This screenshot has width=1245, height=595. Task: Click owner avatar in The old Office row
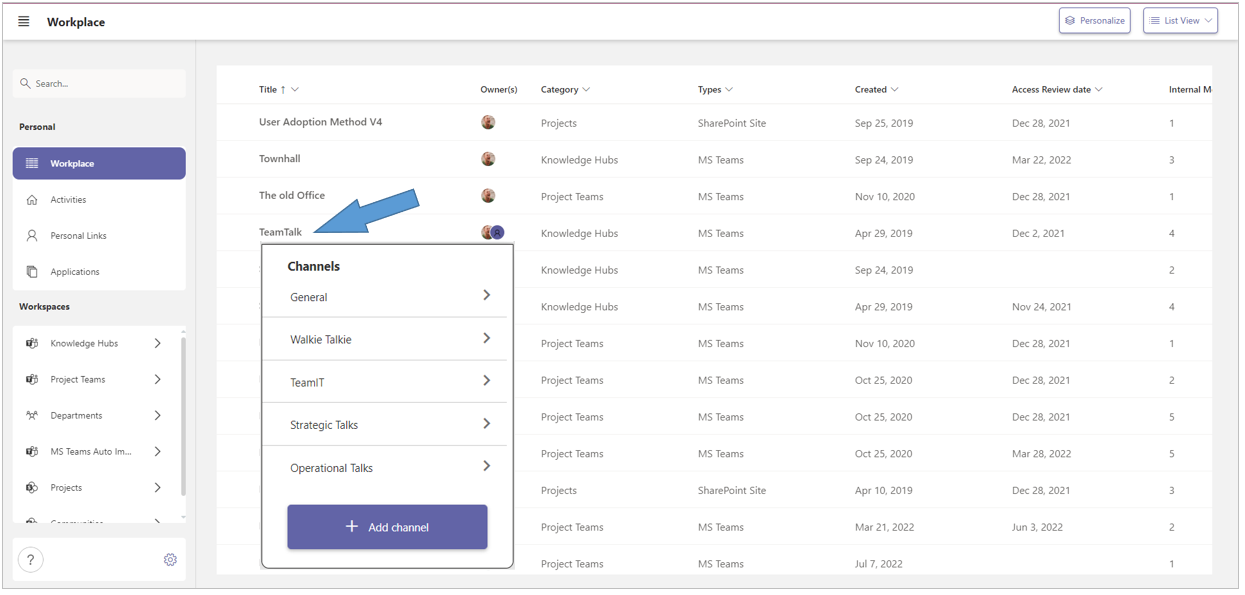point(488,196)
